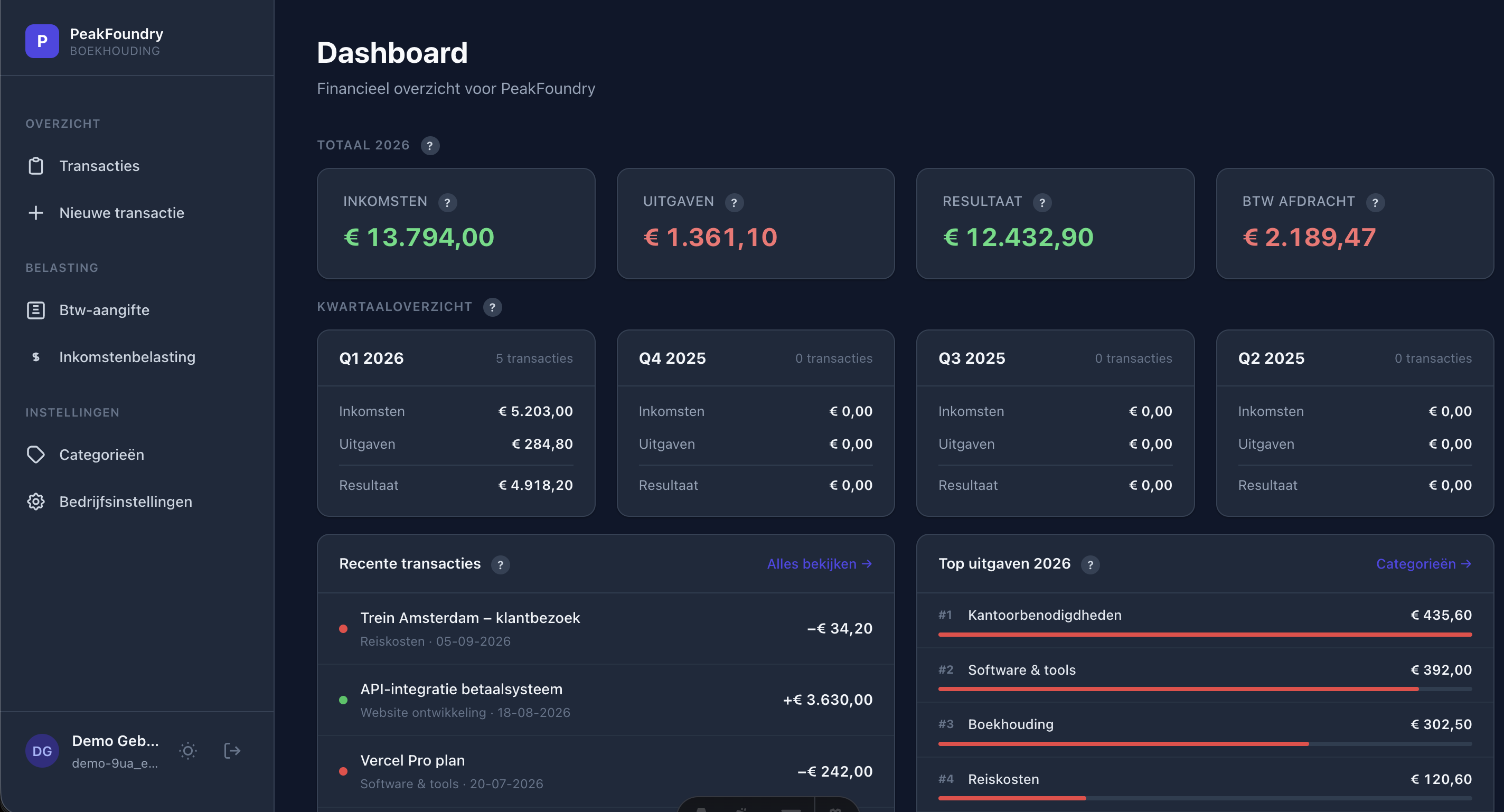Toggle light theme with sun icon

click(187, 750)
